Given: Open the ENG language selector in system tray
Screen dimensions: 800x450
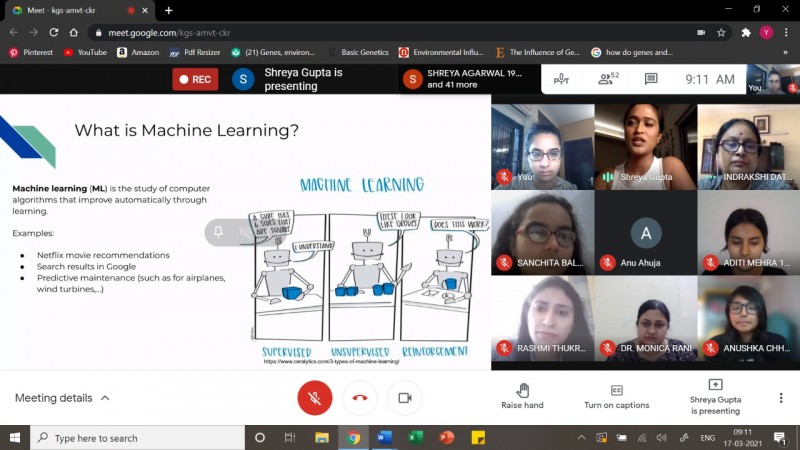Looking at the screenshot, I should 707,438.
